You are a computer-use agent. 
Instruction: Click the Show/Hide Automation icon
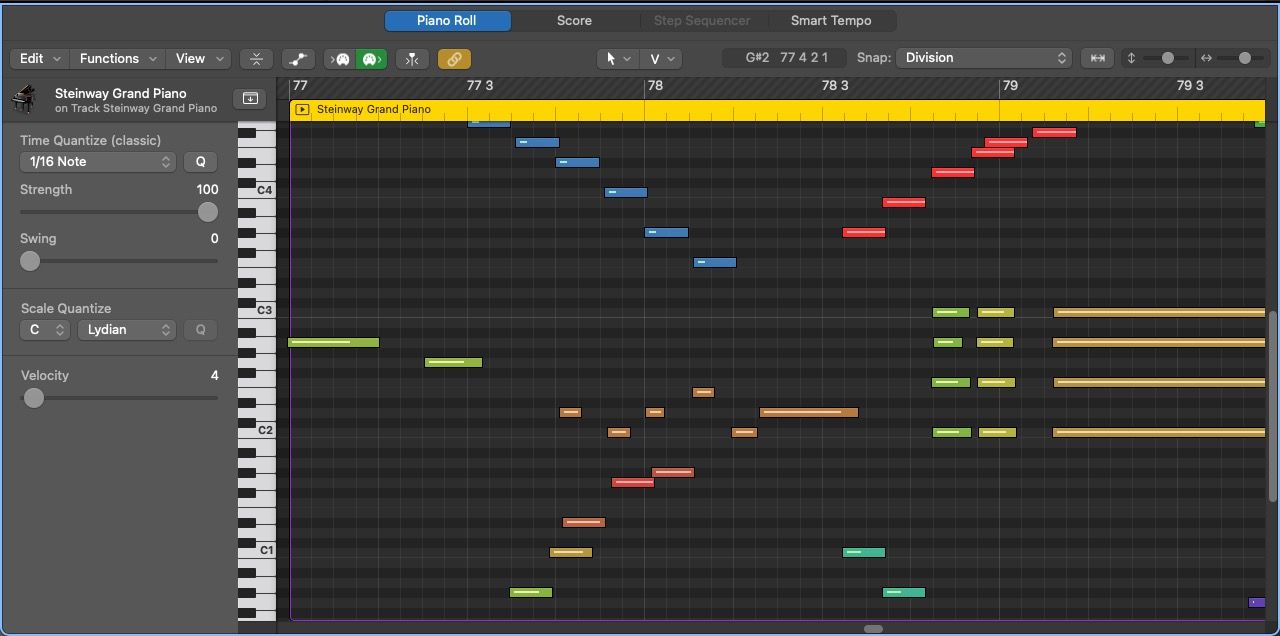coord(298,59)
